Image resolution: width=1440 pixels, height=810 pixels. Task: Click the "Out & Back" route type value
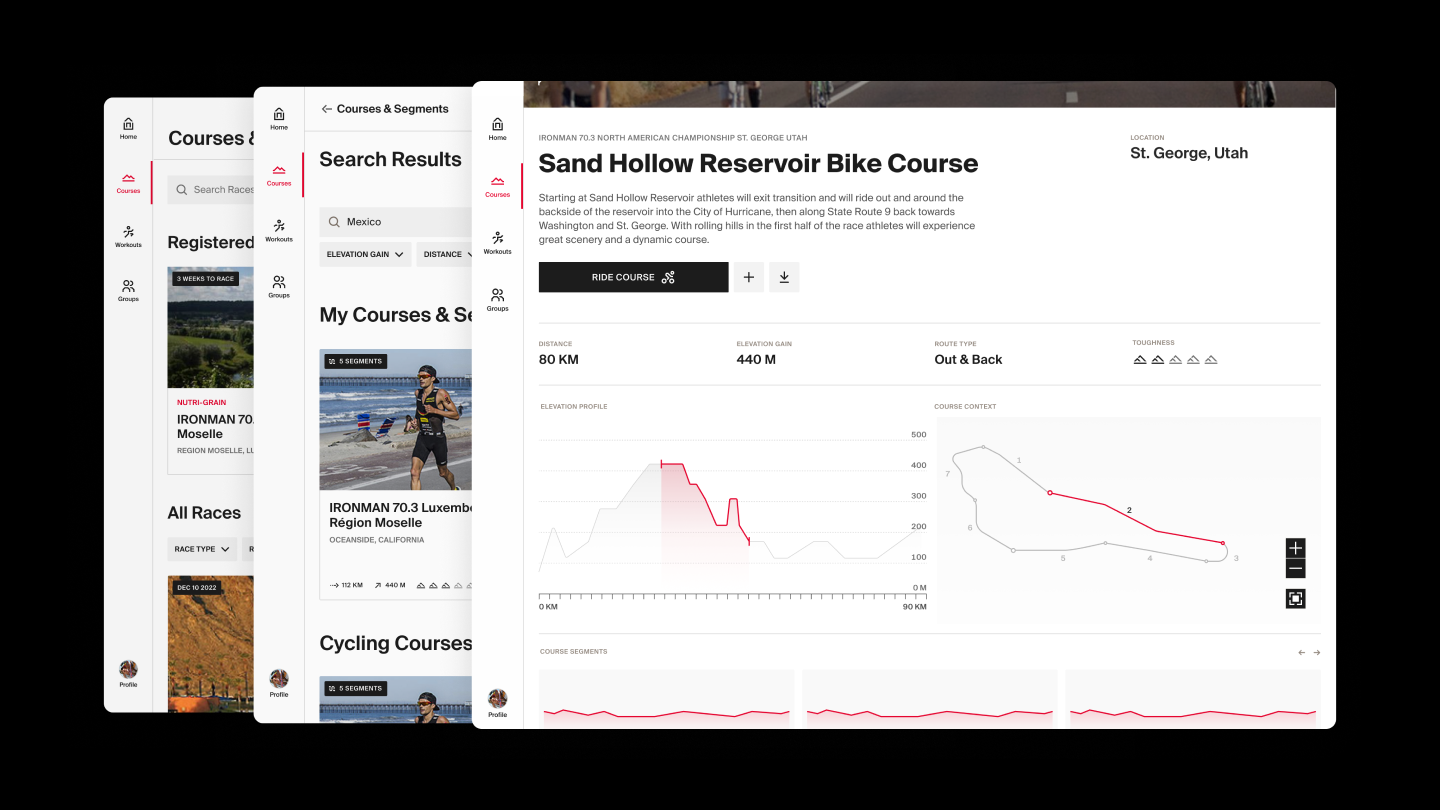968,360
